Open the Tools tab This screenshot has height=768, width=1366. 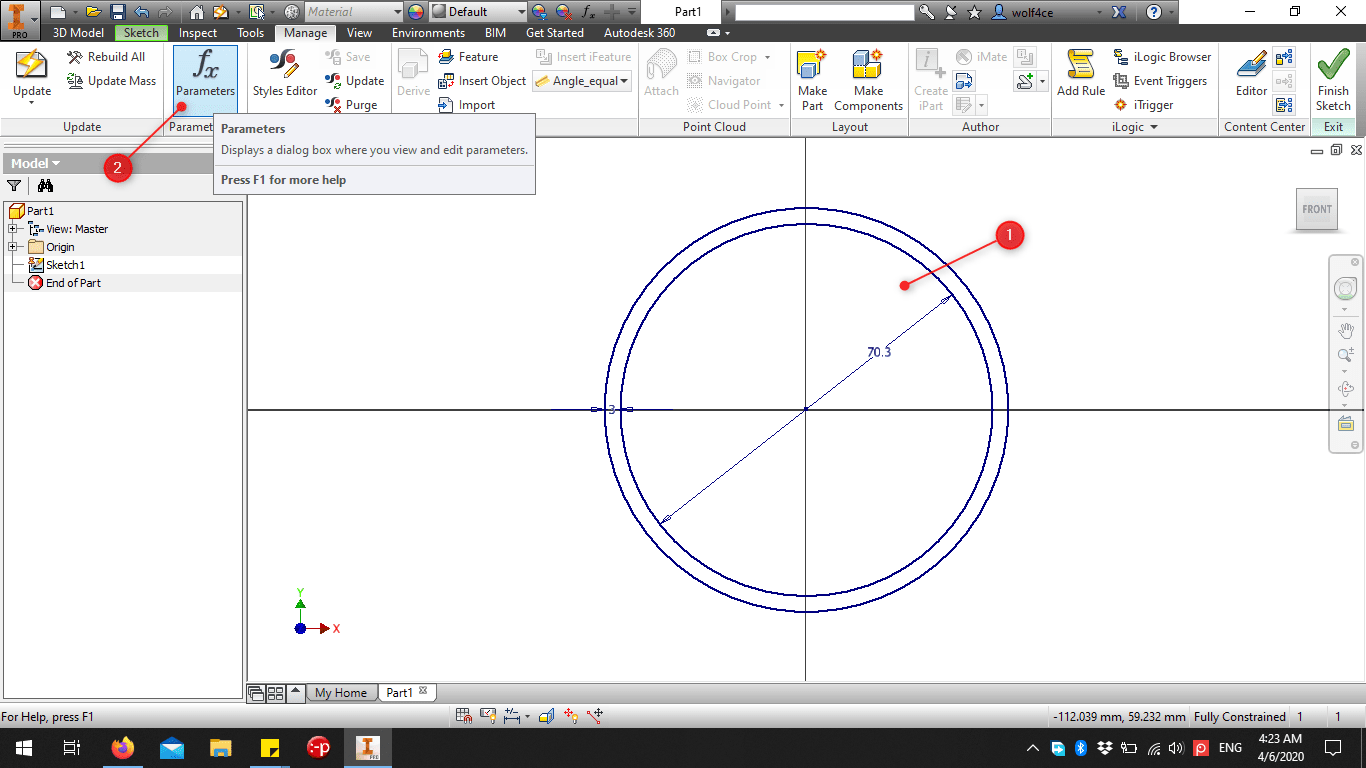pyautogui.click(x=251, y=33)
